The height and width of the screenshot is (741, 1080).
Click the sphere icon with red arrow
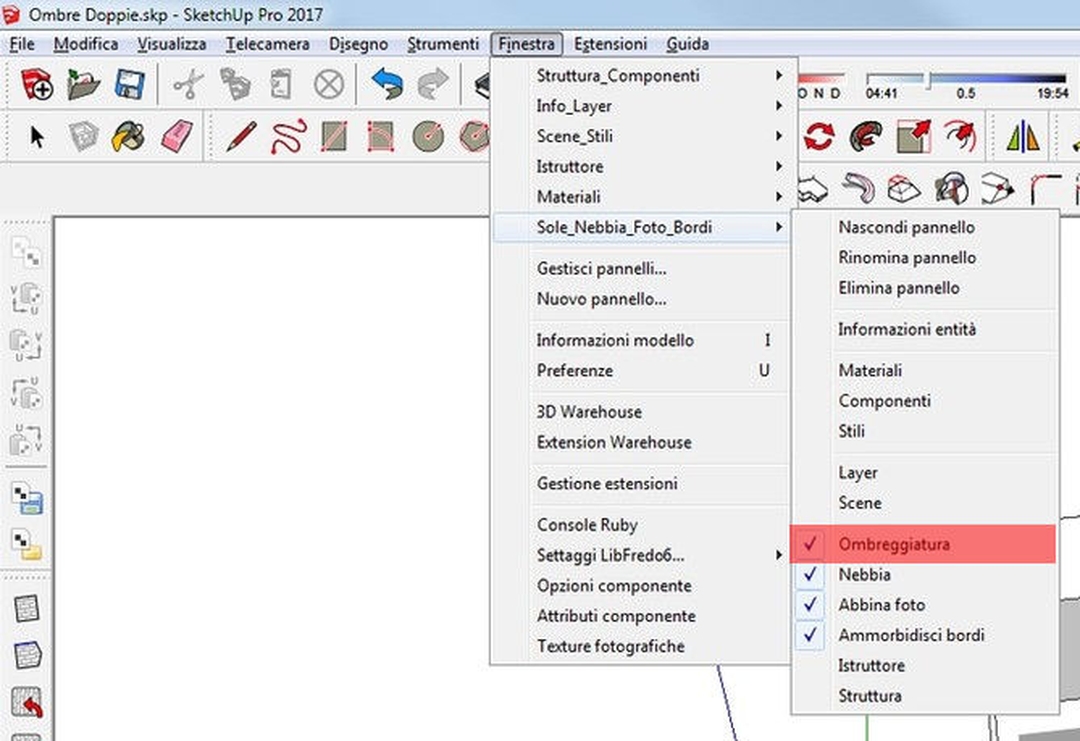point(952,188)
